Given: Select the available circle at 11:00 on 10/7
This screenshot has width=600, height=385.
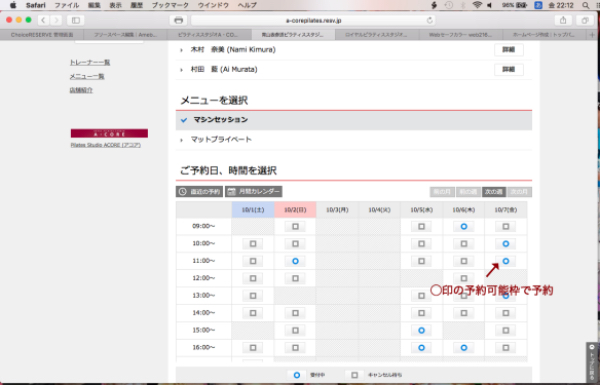Looking at the screenshot, I should pos(506,261).
